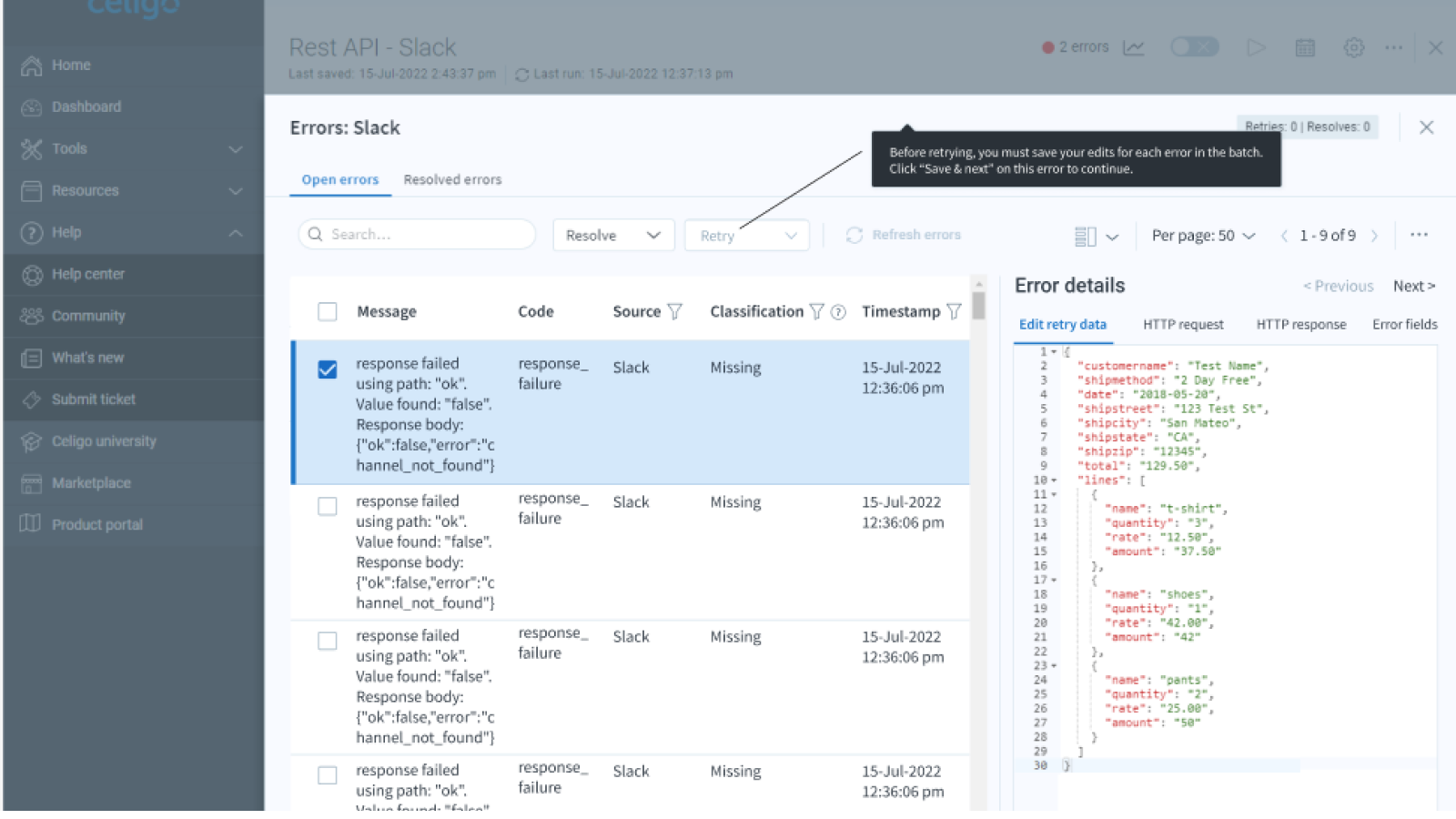
Task: Select the Edit retry data tab
Action: pos(1063,325)
